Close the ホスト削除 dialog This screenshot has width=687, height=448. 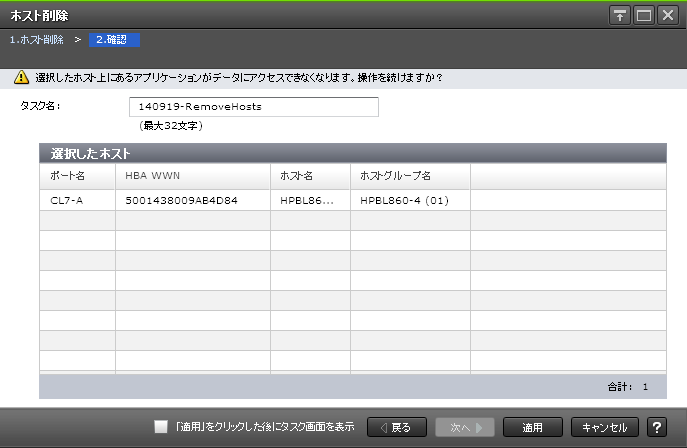click(668, 16)
